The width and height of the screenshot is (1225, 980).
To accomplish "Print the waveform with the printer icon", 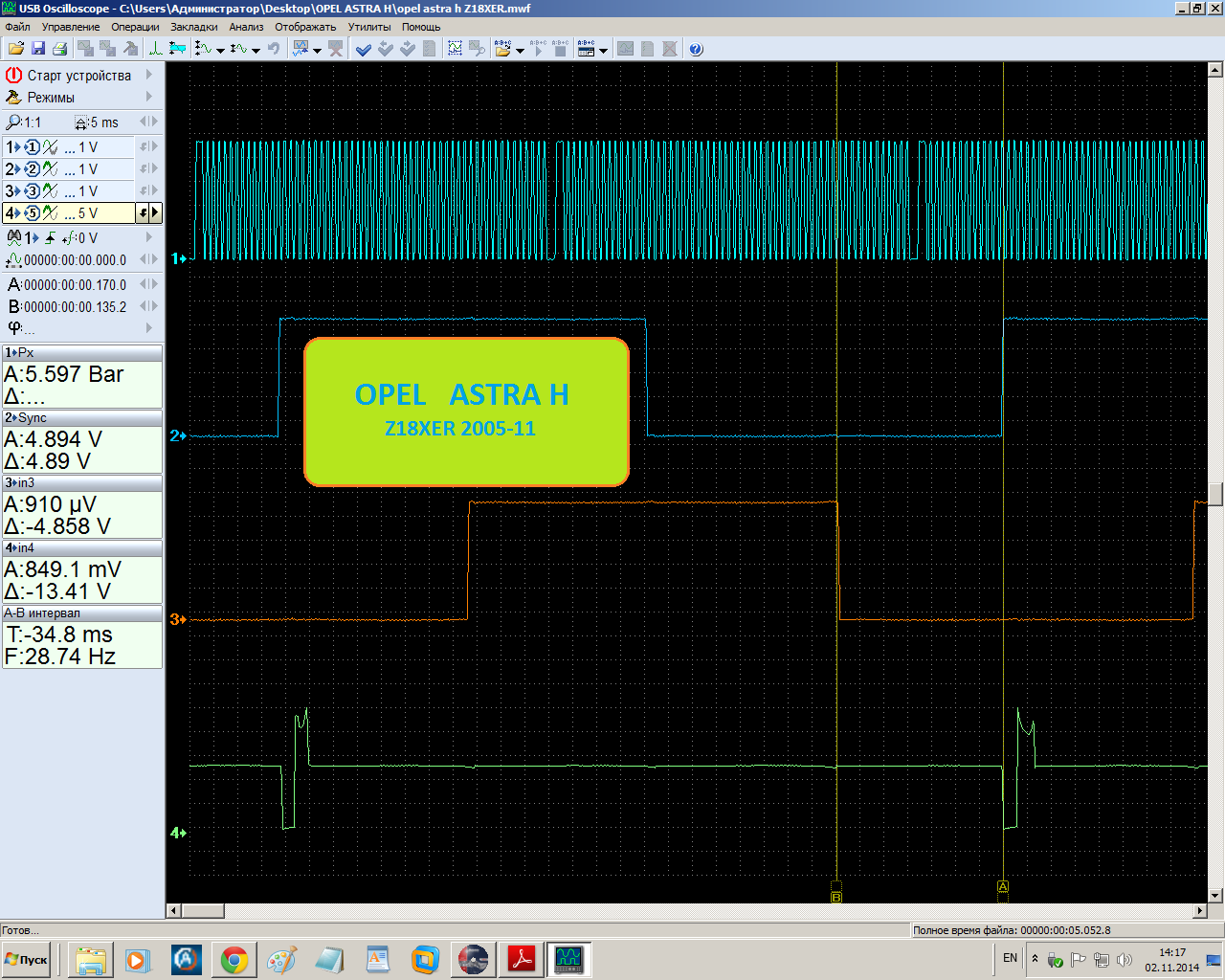I will pos(59,49).
